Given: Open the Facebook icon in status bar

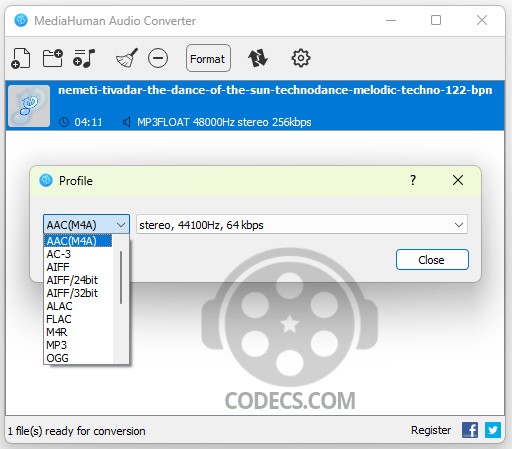Looking at the screenshot, I should (x=470, y=430).
